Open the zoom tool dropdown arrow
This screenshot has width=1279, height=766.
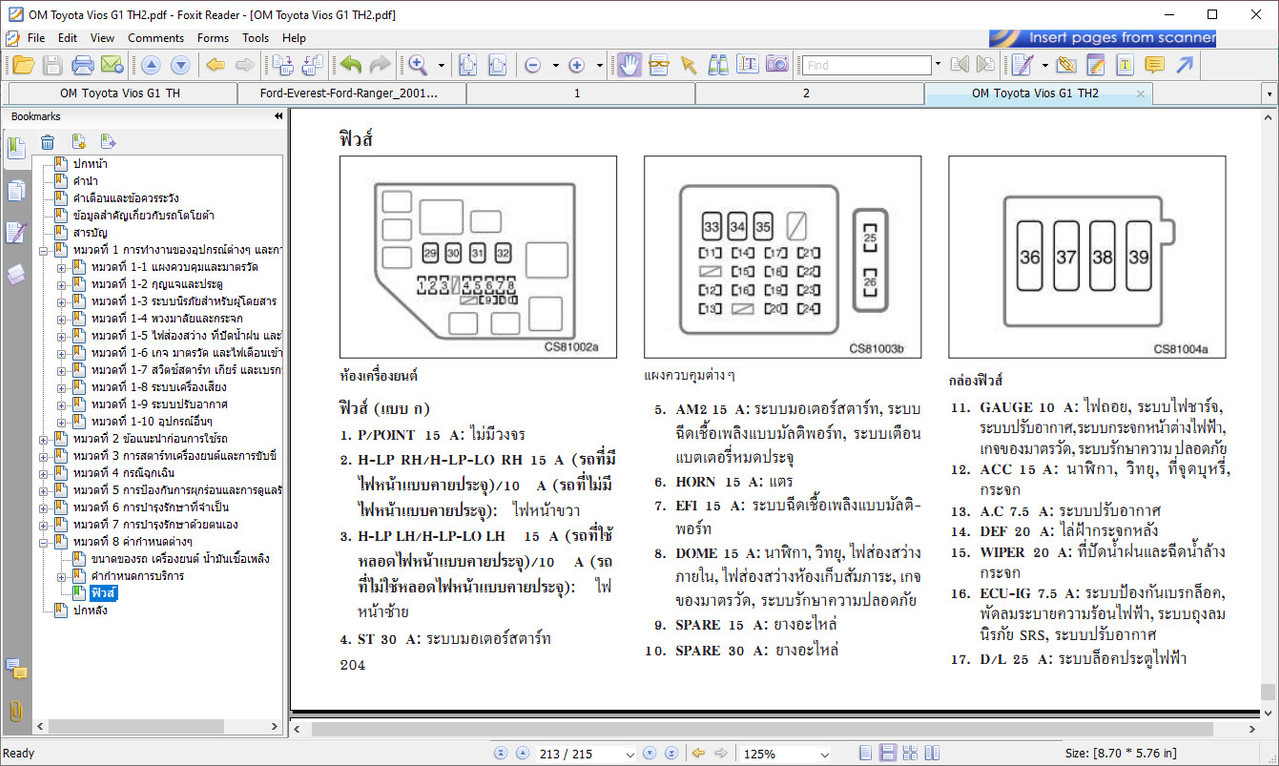coord(442,65)
